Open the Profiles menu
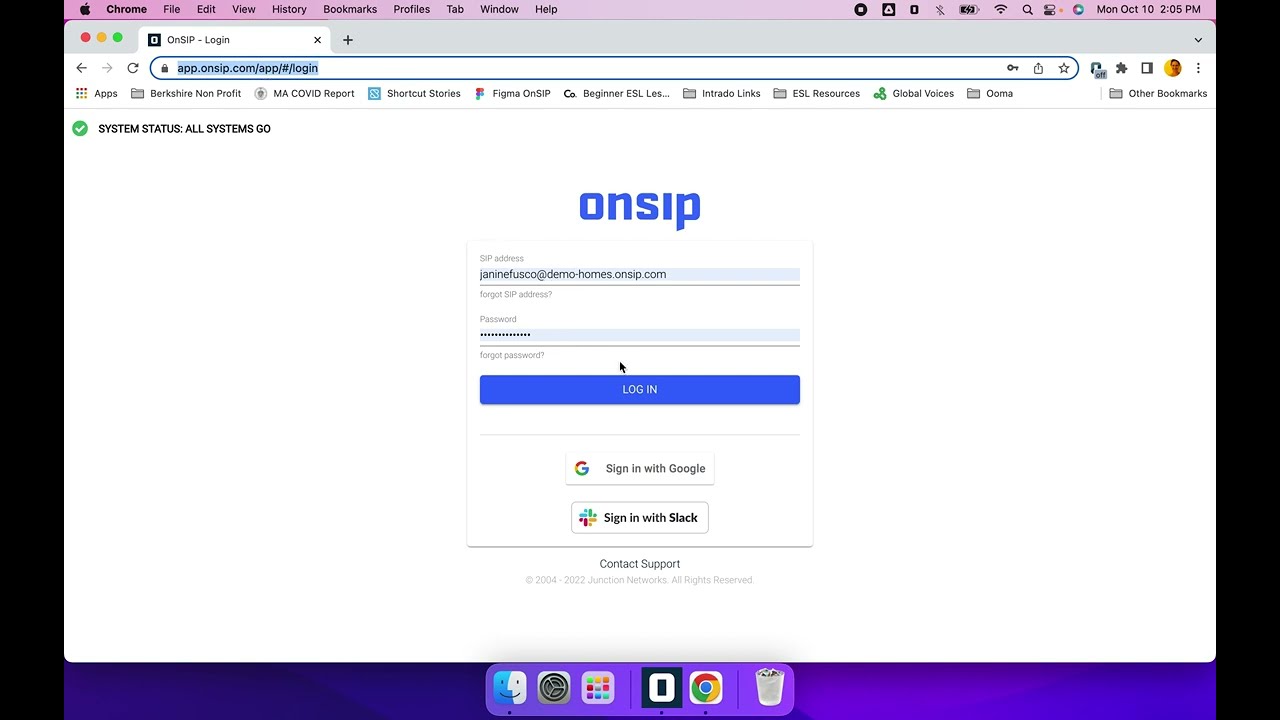Screen dimensions: 1280x720 point(411,9)
